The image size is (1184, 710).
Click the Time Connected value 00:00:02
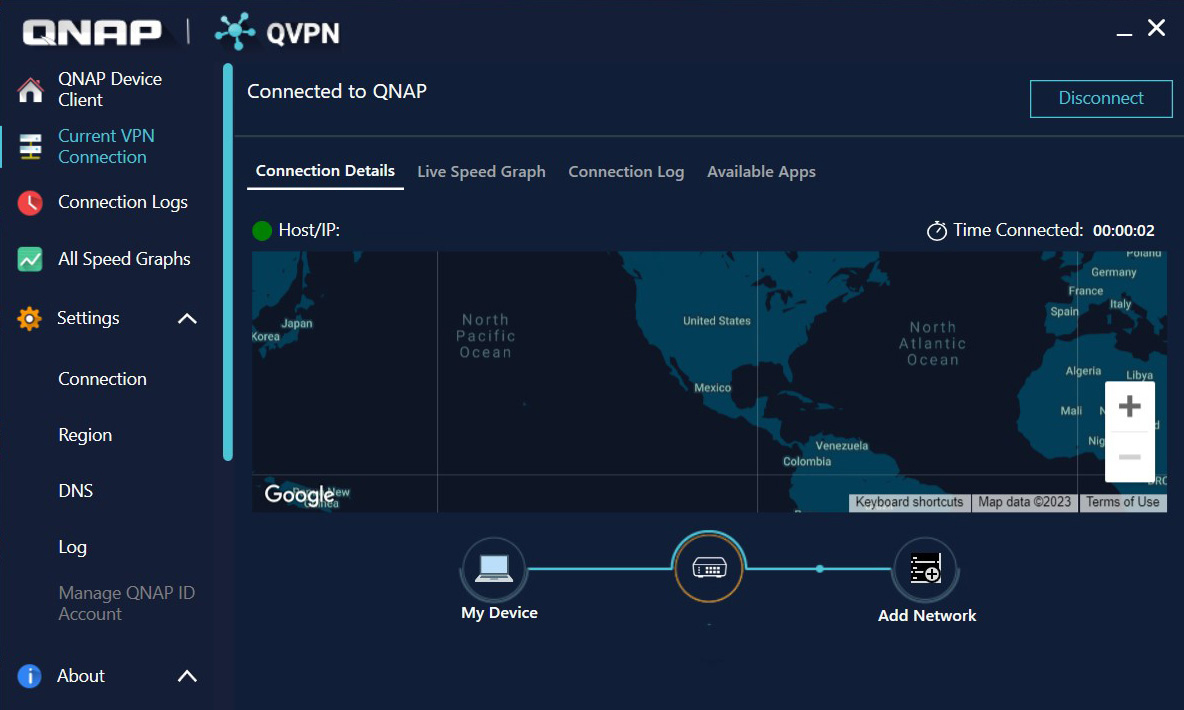click(x=1124, y=230)
